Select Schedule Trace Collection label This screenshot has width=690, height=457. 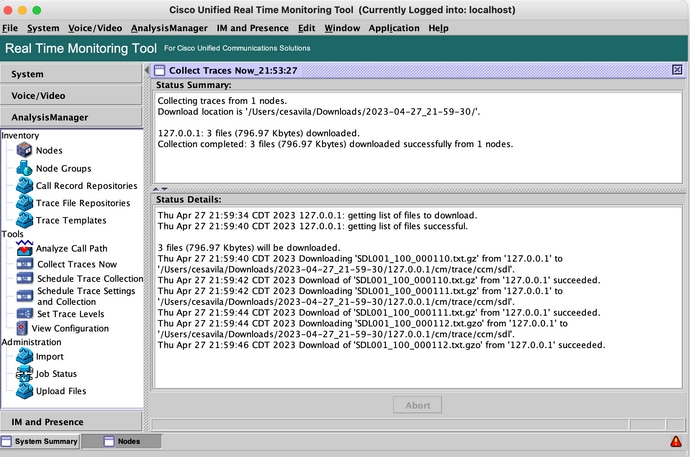click(x=90, y=278)
